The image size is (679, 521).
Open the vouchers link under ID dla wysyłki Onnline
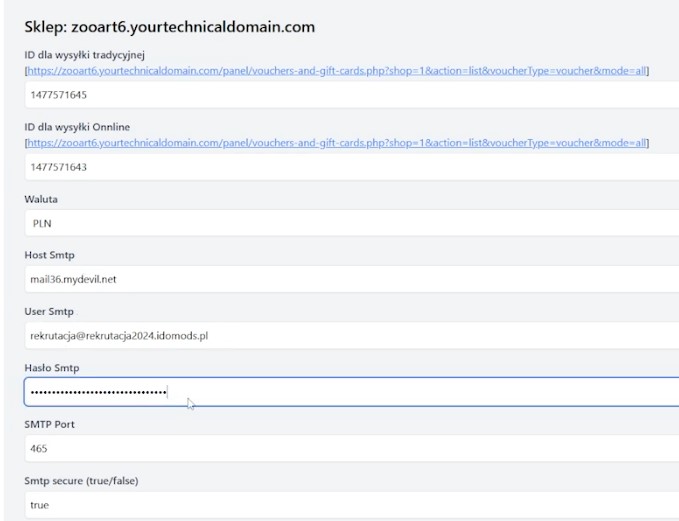tap(337, 143)
